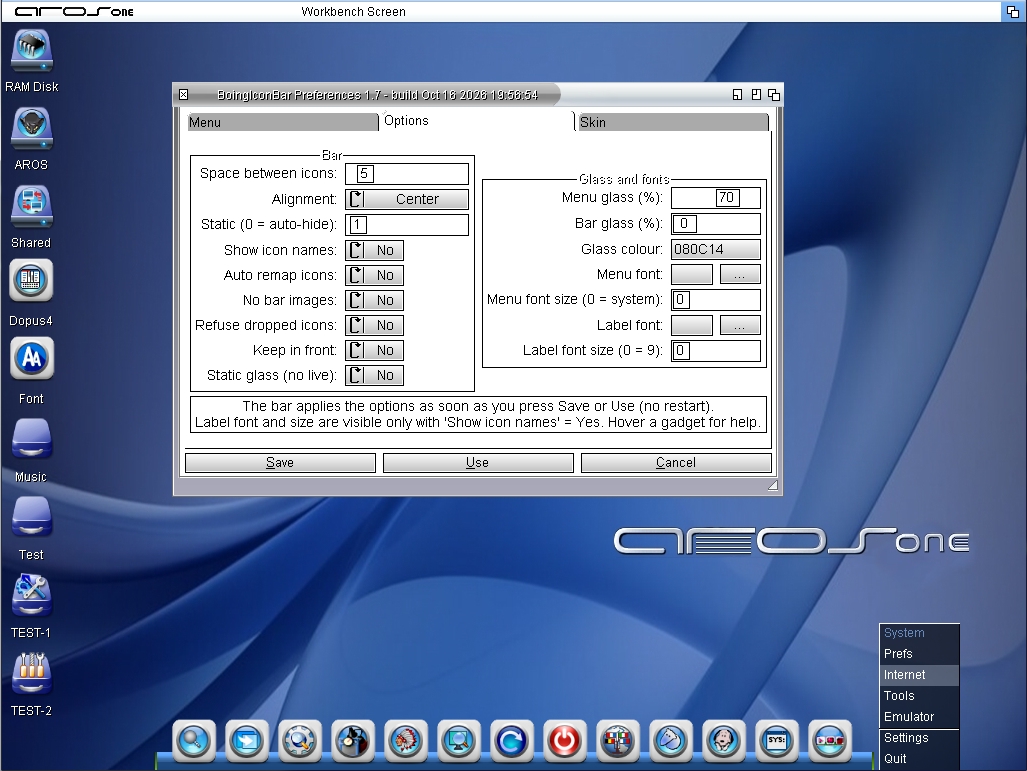Open Settings in the side menu

click(x=919, y=738)
